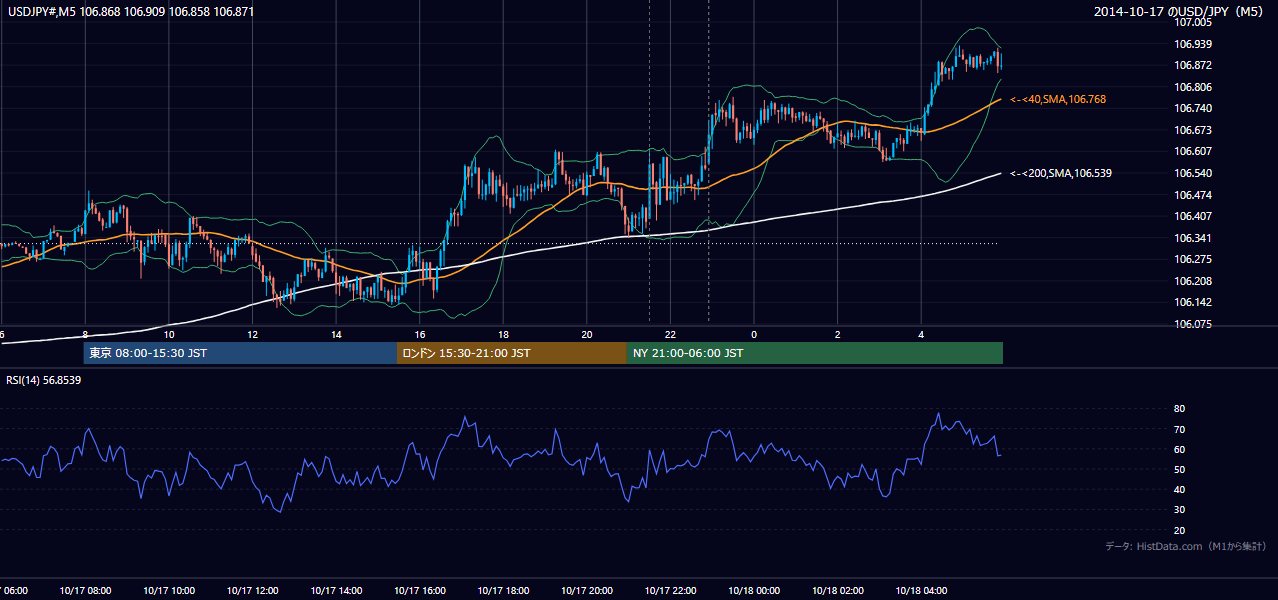1278x600 pixels.
Task: Click the USDJPY#,M5 chart header text
Action: pos(130,11)
